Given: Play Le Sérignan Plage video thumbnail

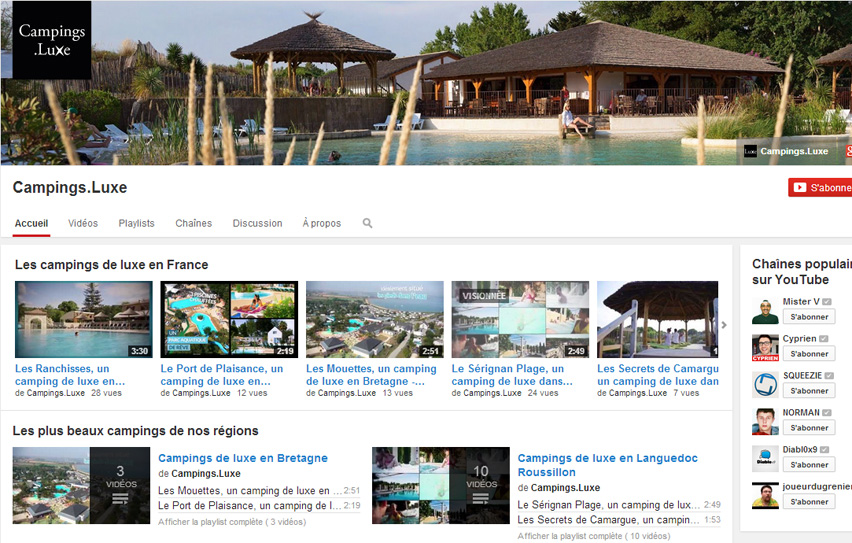Looking at the screenshot, I should pyautogui.click(x=520, y=319).
